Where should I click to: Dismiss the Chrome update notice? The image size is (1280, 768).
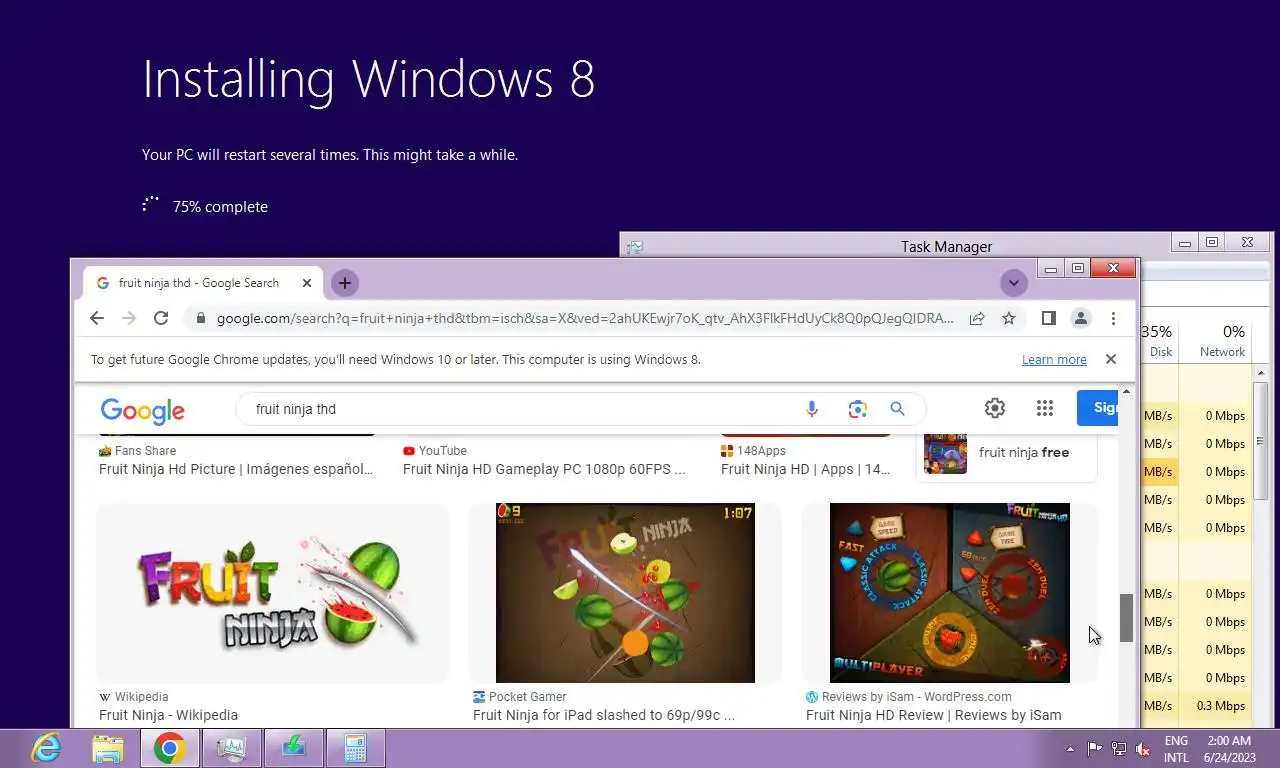tap(1110, 359)
